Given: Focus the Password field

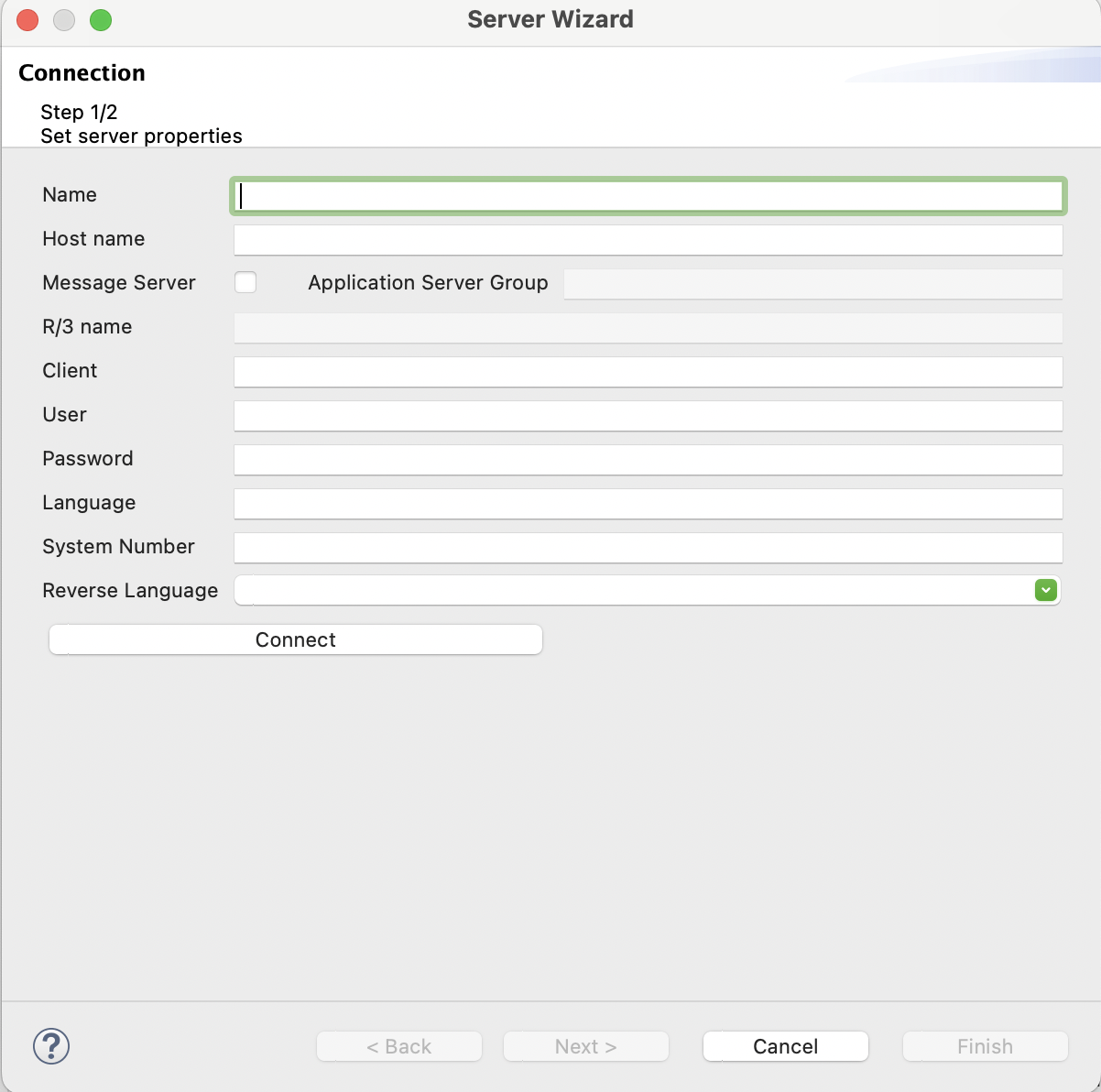Looking at the screenshot, I should [649, 460].
